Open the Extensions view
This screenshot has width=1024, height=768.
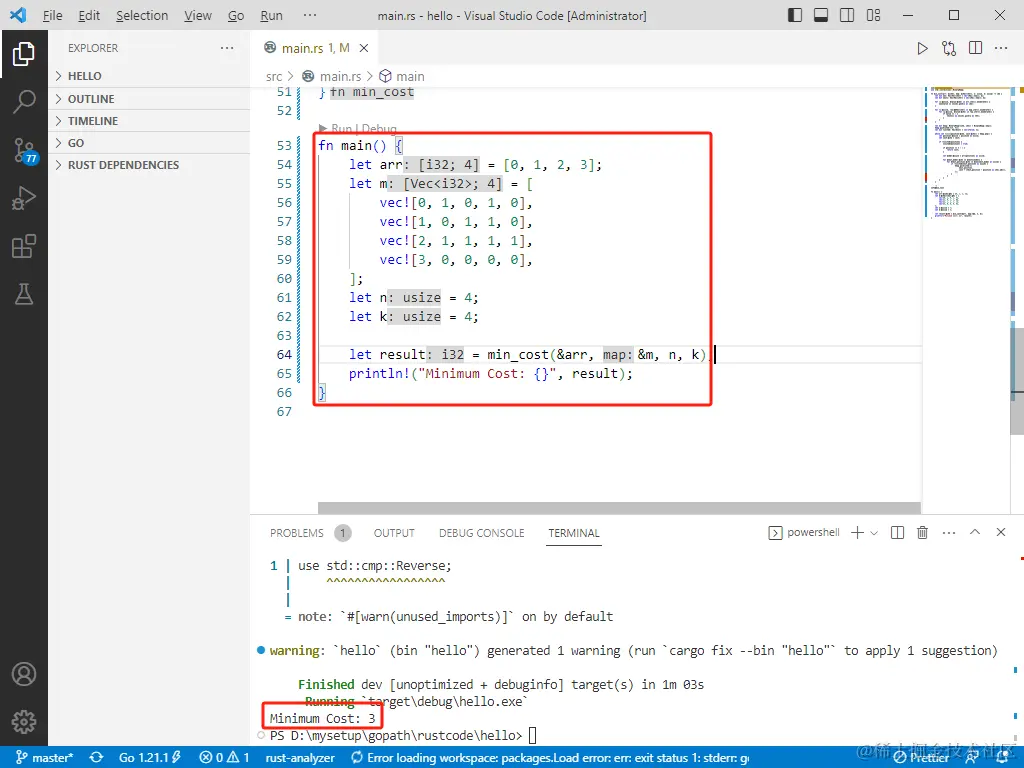tap(24, 246)
